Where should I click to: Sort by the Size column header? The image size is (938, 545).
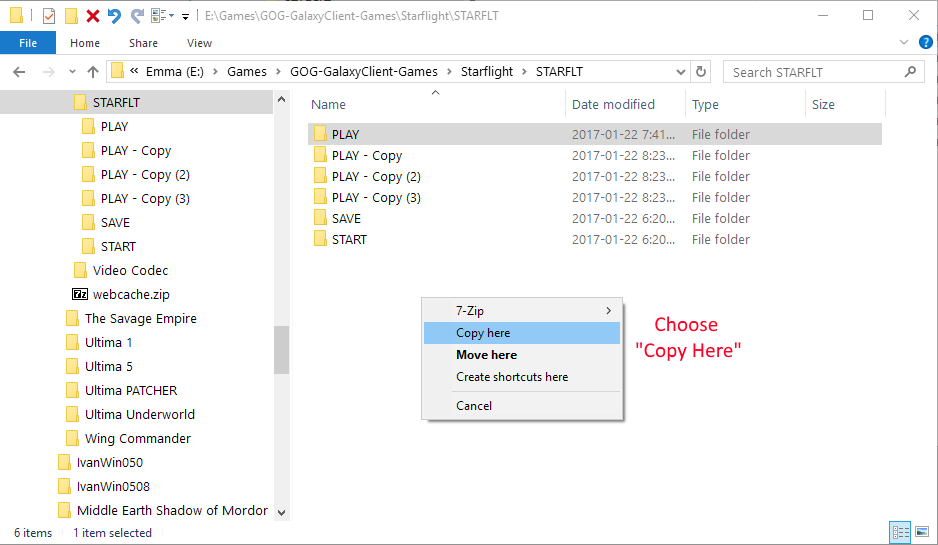(x=823, y=104)
